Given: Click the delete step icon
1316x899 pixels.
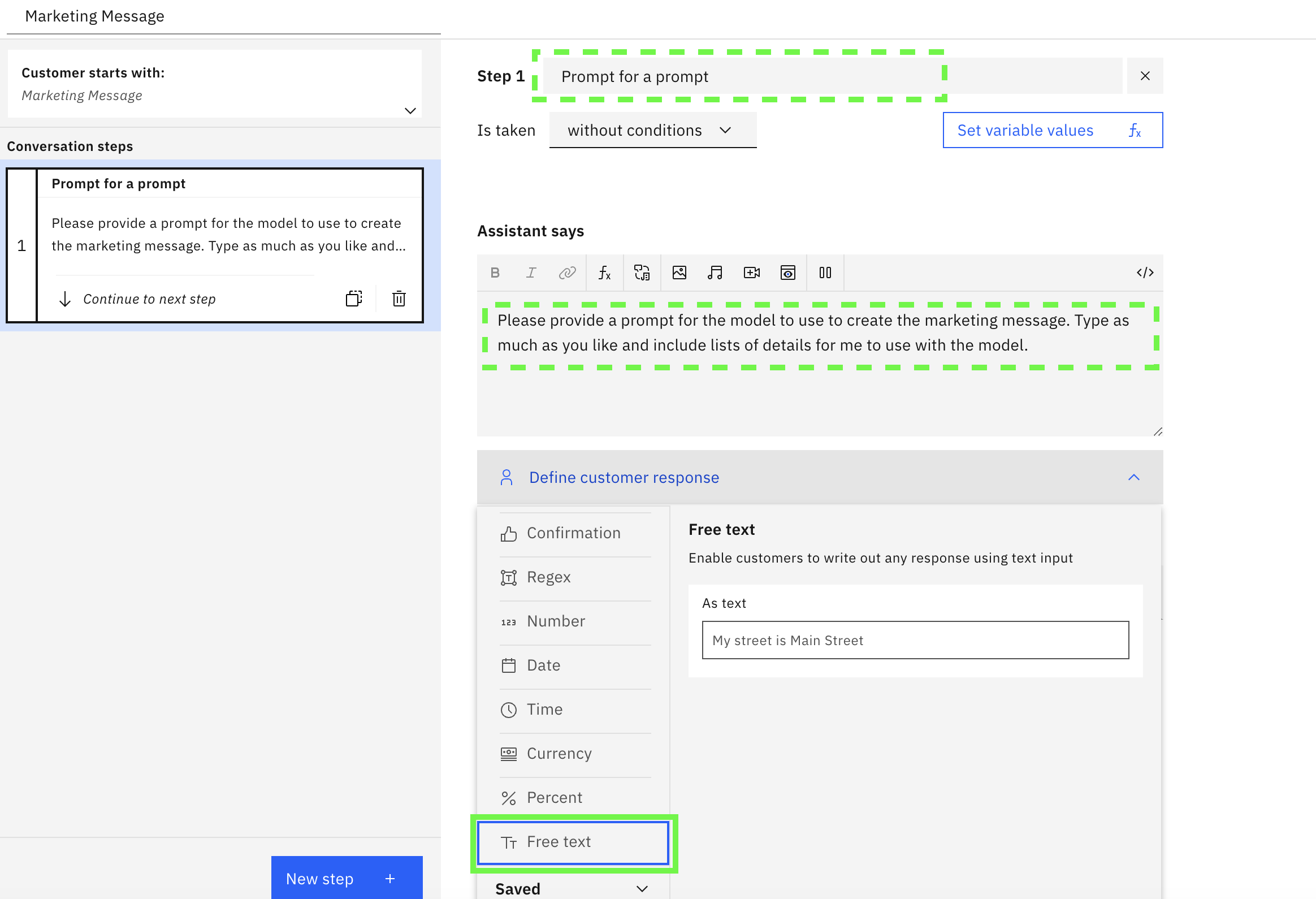Looking at the screenshot, I should point(399,298).
